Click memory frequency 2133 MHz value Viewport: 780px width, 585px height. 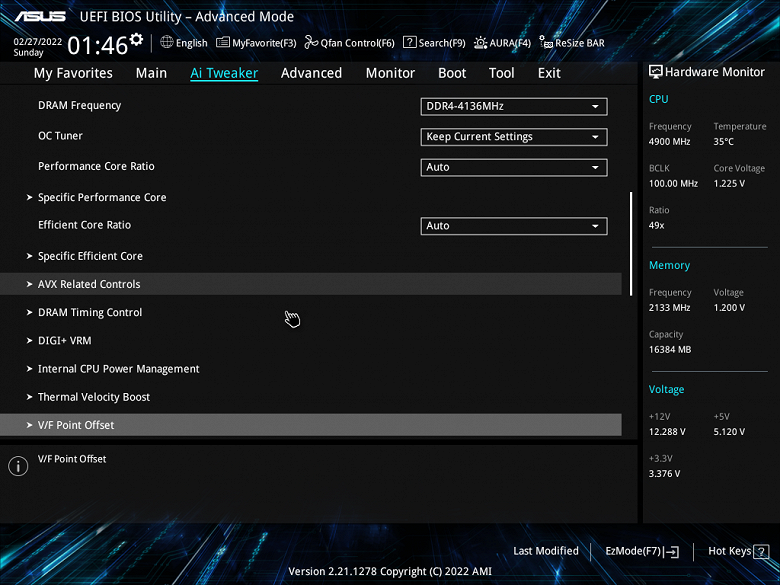point(669,308)
